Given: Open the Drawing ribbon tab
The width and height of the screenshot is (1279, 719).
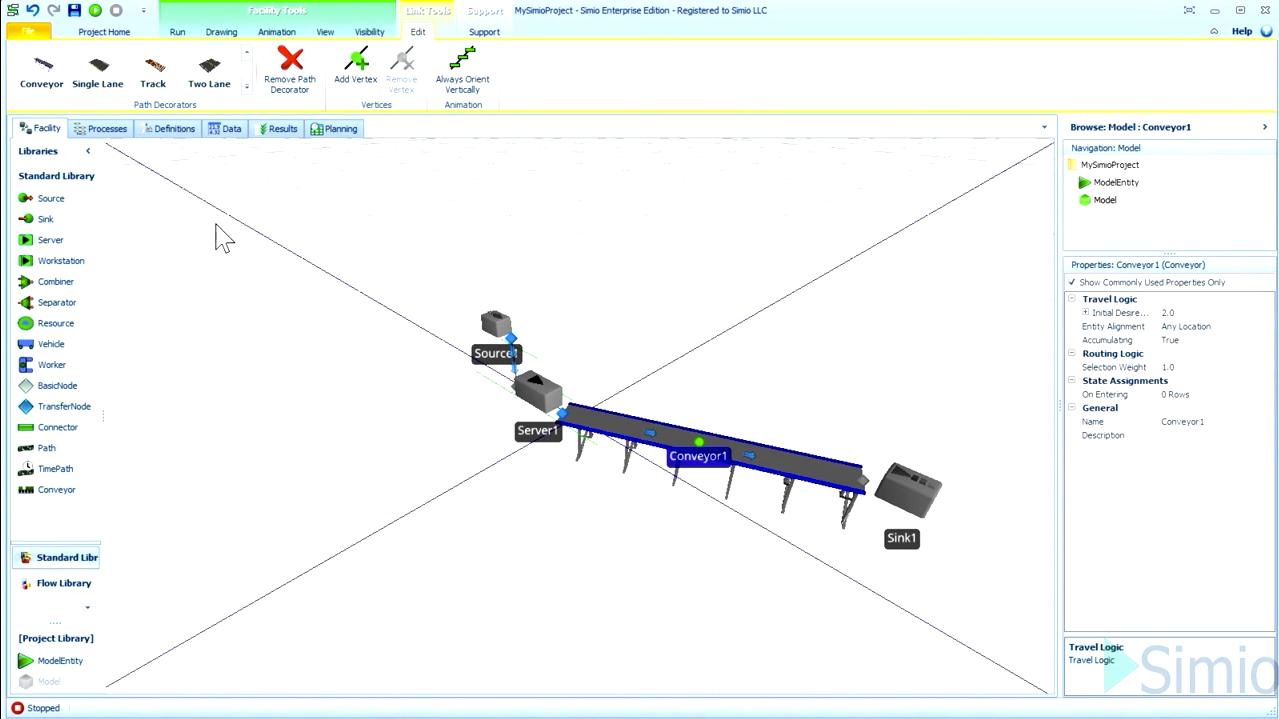Looking at the screenshot, I should pyautogui.click(x=221, y=32).
